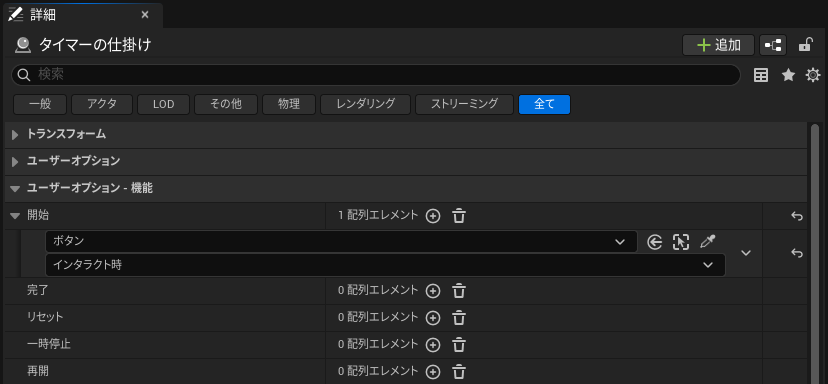Viewport: 828px width, 384px height.
Task: Click the リセット property label
Action: 45,317
